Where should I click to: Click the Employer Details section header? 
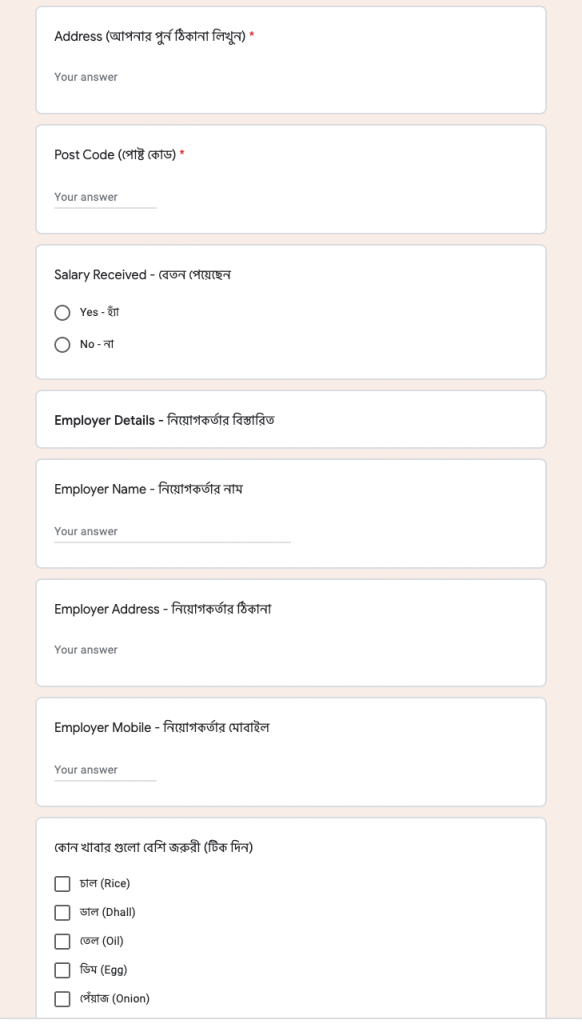coord(164,420)
